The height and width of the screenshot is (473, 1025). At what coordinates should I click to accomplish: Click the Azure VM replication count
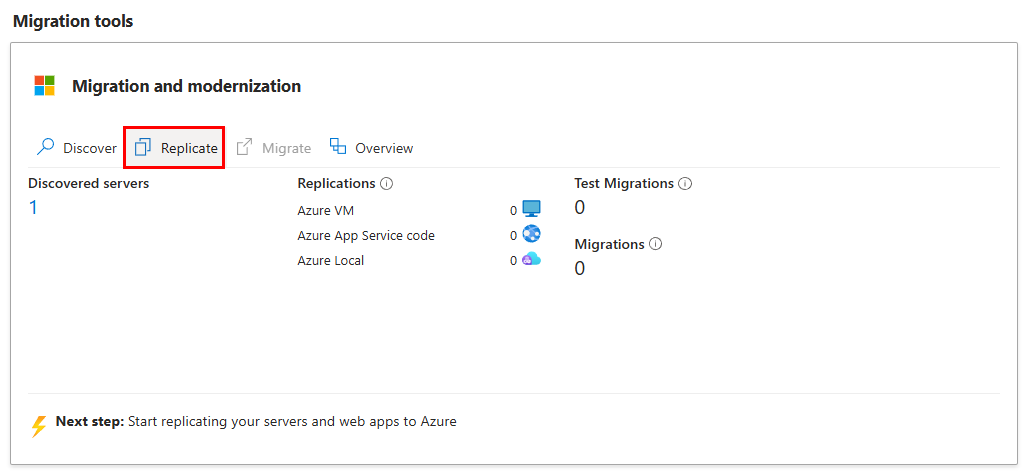point(513,210)
